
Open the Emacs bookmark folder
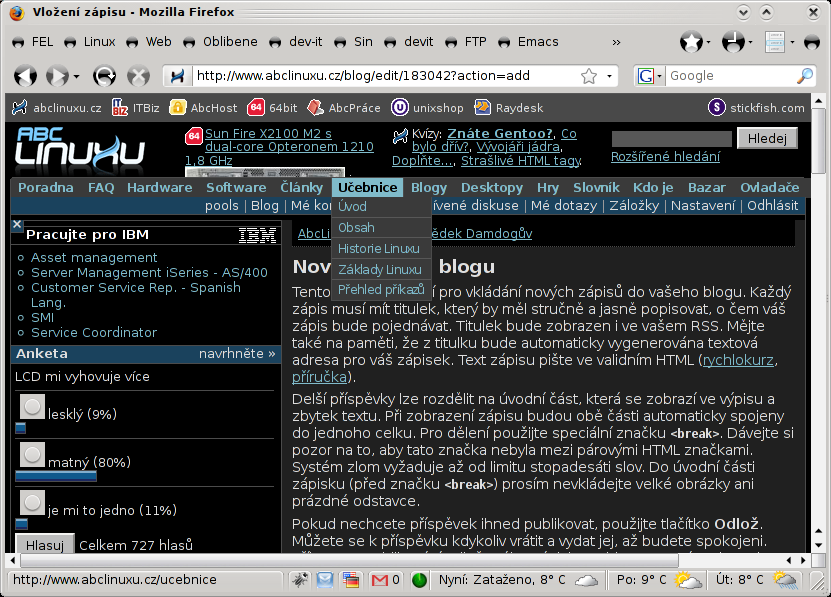tap(528, 42)
